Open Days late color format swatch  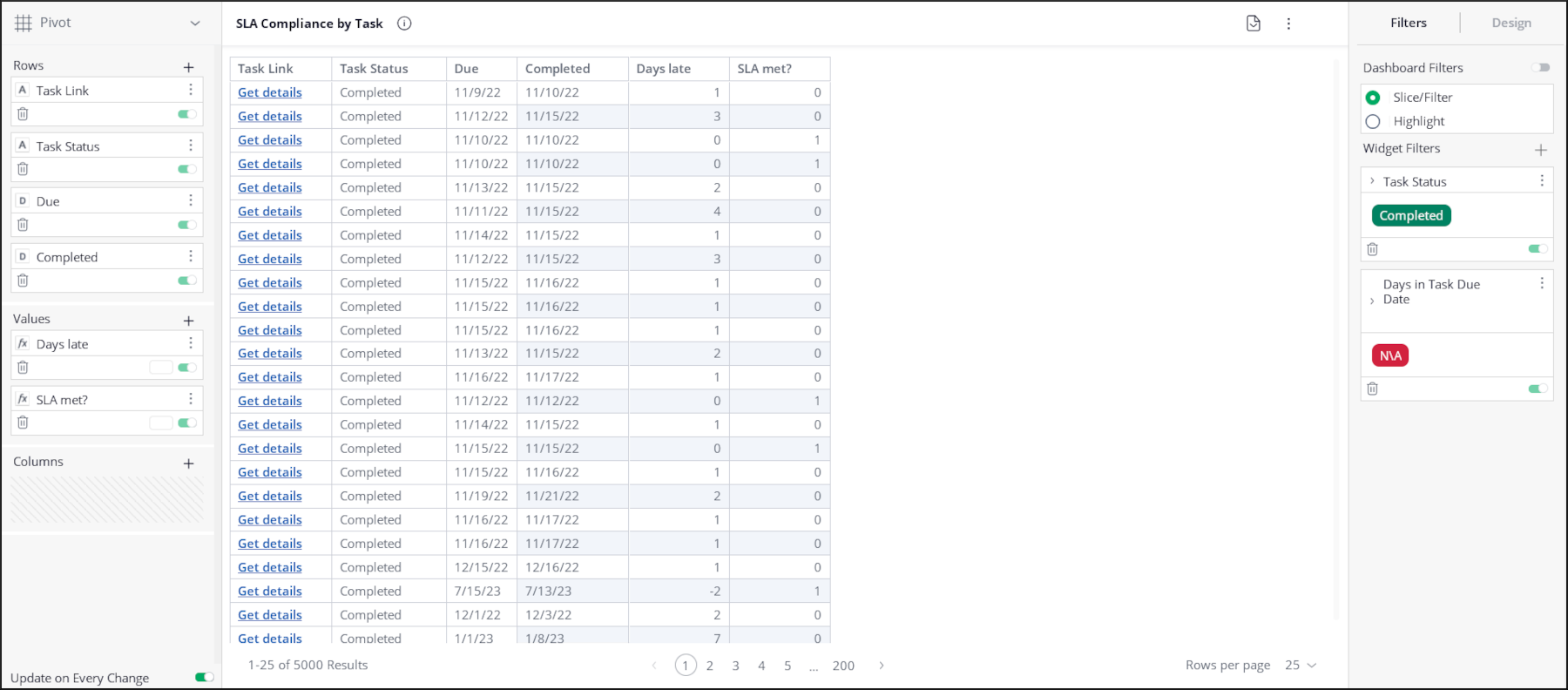coord(161,368)
